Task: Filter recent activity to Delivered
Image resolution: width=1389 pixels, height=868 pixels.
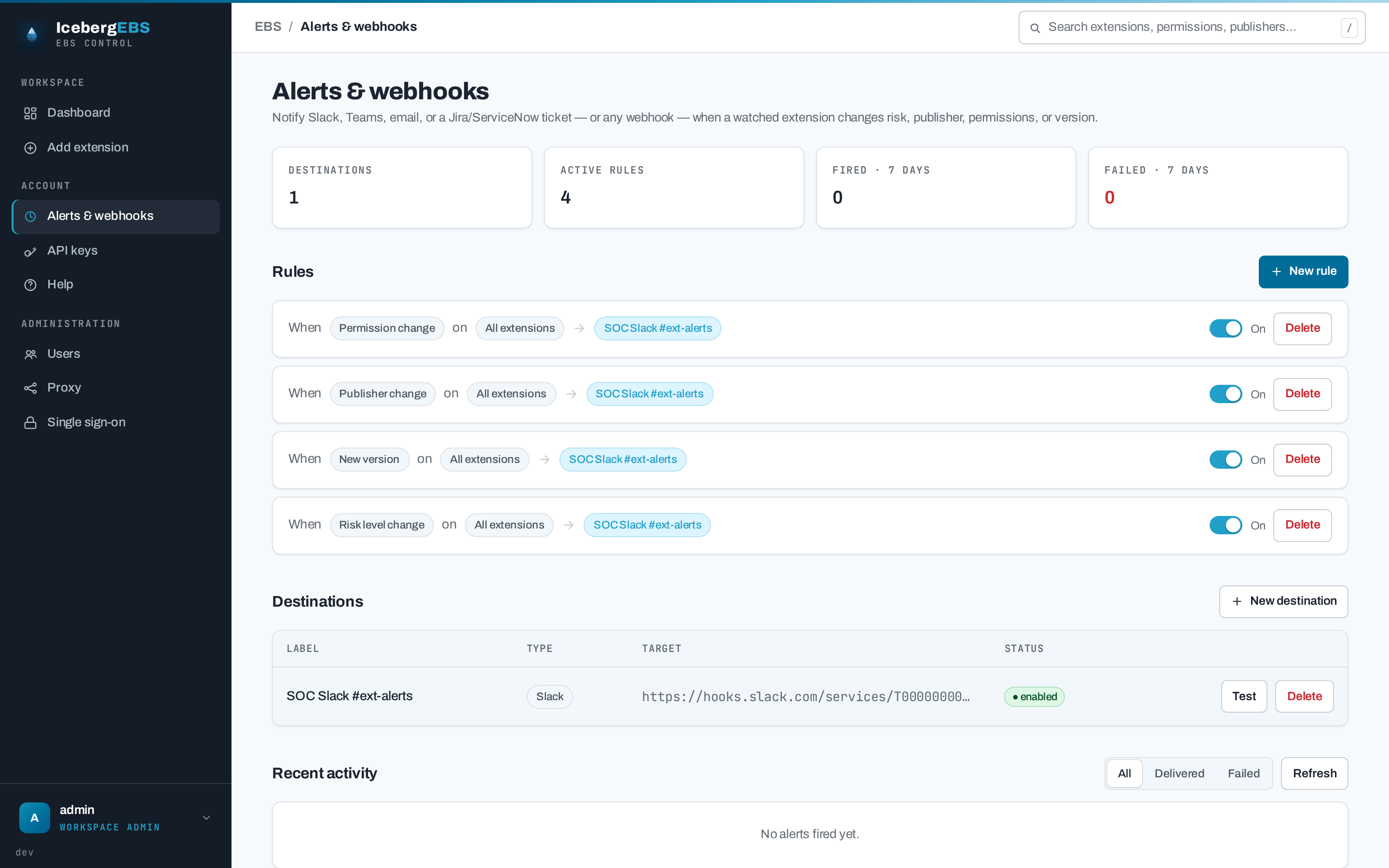Action: (1179, 773)
